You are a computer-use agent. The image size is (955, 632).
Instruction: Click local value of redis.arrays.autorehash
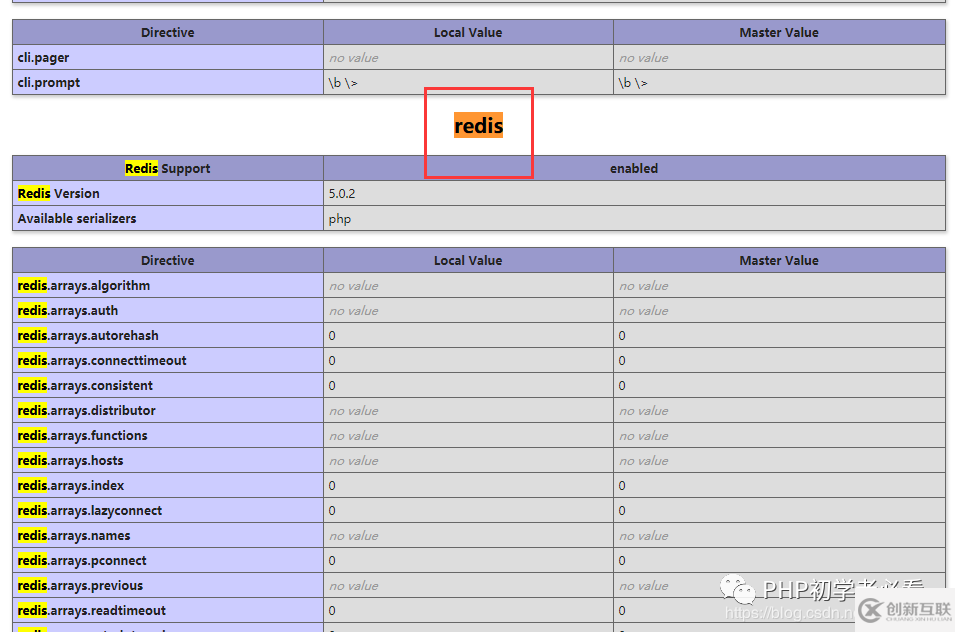pos(468,335)
